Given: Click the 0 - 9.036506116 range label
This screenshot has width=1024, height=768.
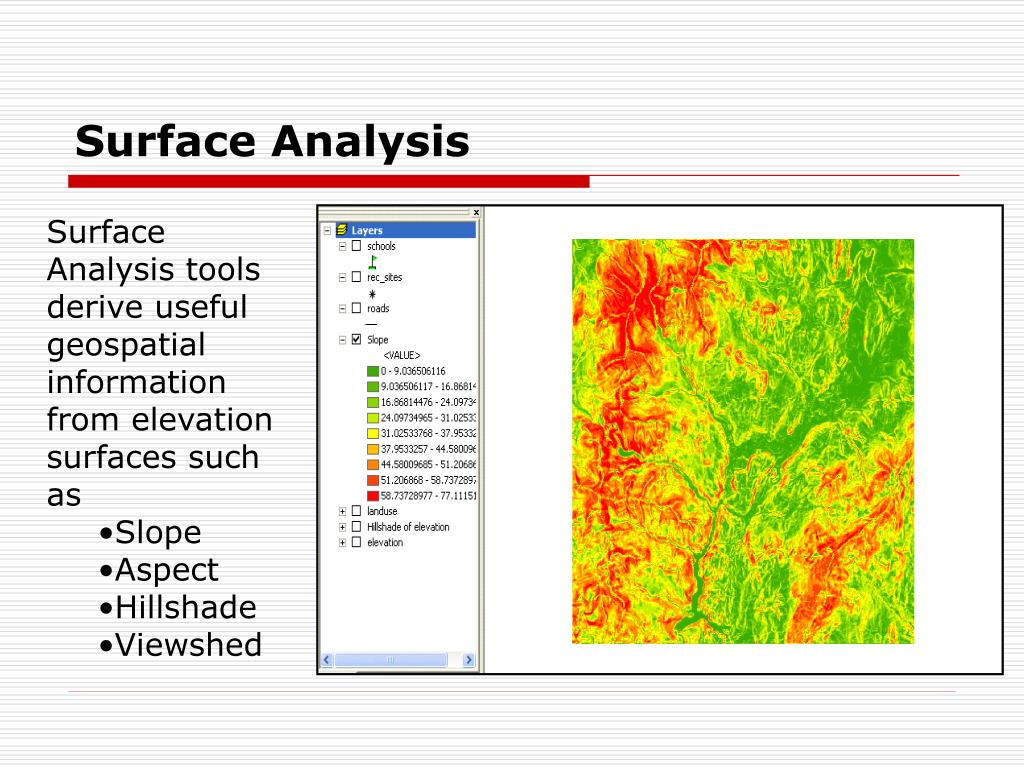Looking at the screenshot, I should pyautogui.click(x=413, y=371).
